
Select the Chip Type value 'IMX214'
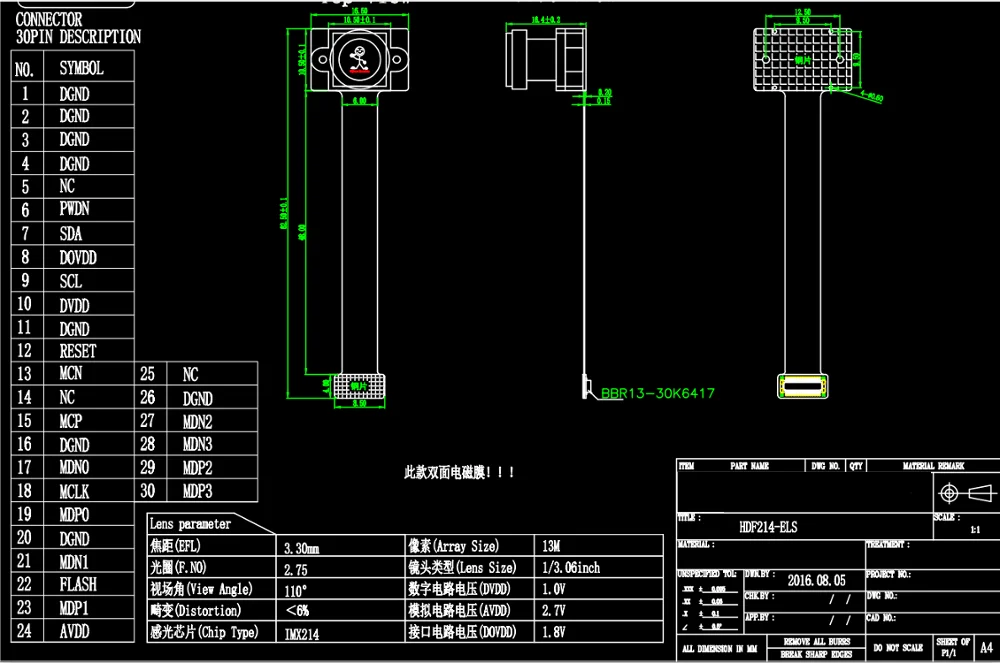[x=302, y=634]
